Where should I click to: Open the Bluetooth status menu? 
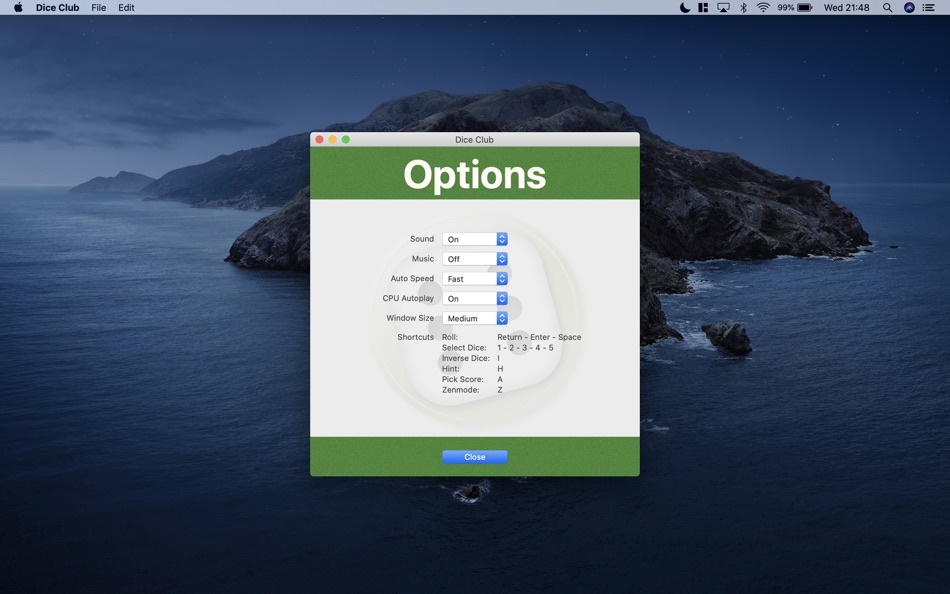click(x=743, y=7)
